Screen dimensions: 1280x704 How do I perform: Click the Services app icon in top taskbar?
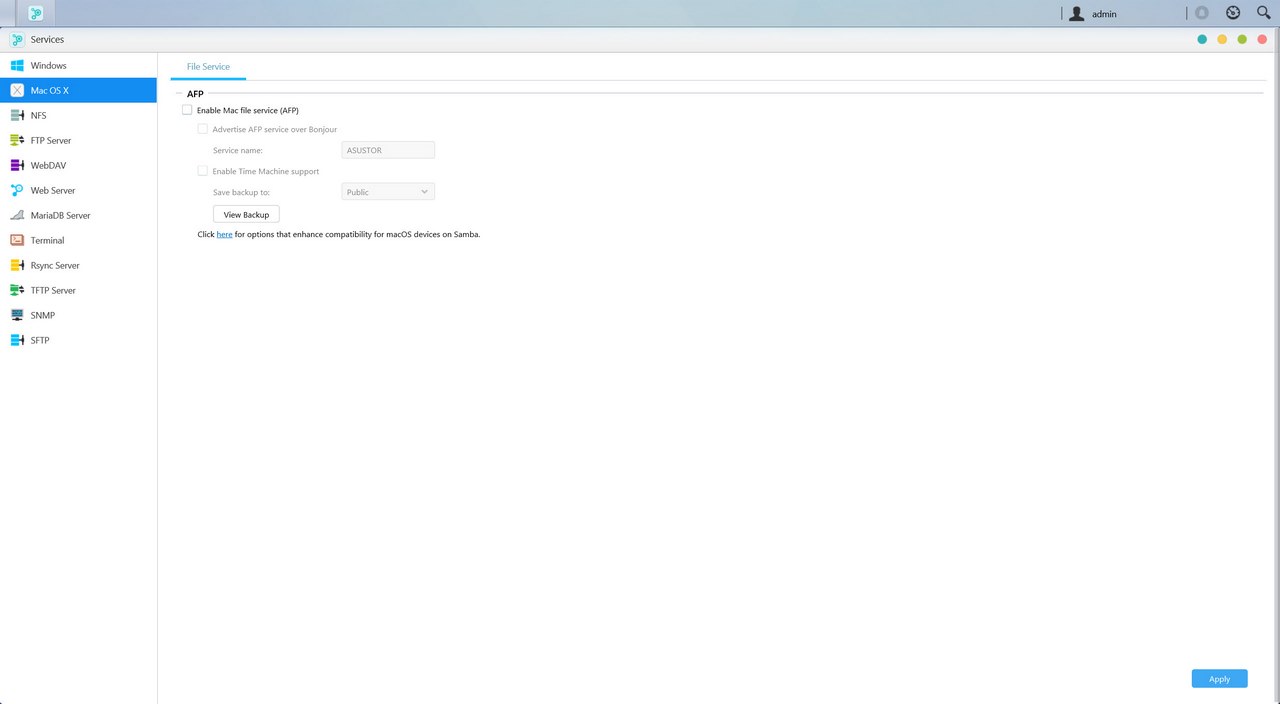(x=37, y=14)
